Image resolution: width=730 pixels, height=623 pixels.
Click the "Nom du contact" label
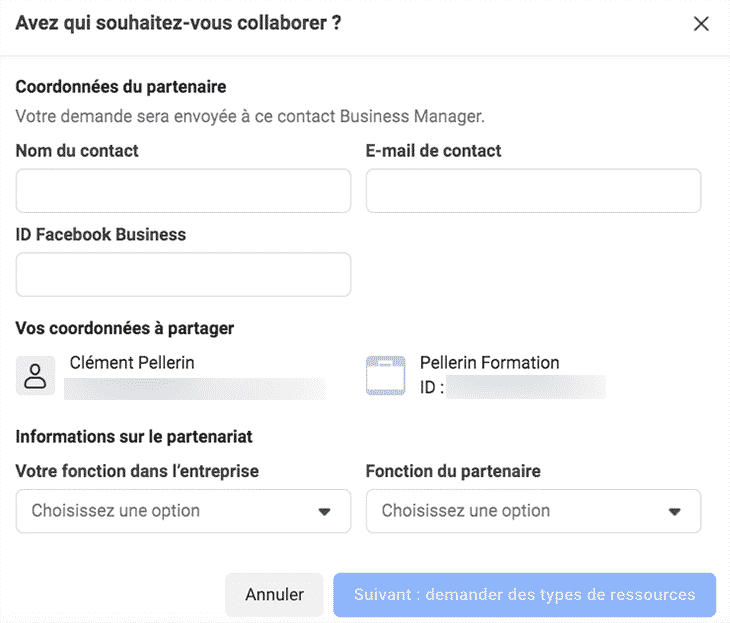[77, 151]
